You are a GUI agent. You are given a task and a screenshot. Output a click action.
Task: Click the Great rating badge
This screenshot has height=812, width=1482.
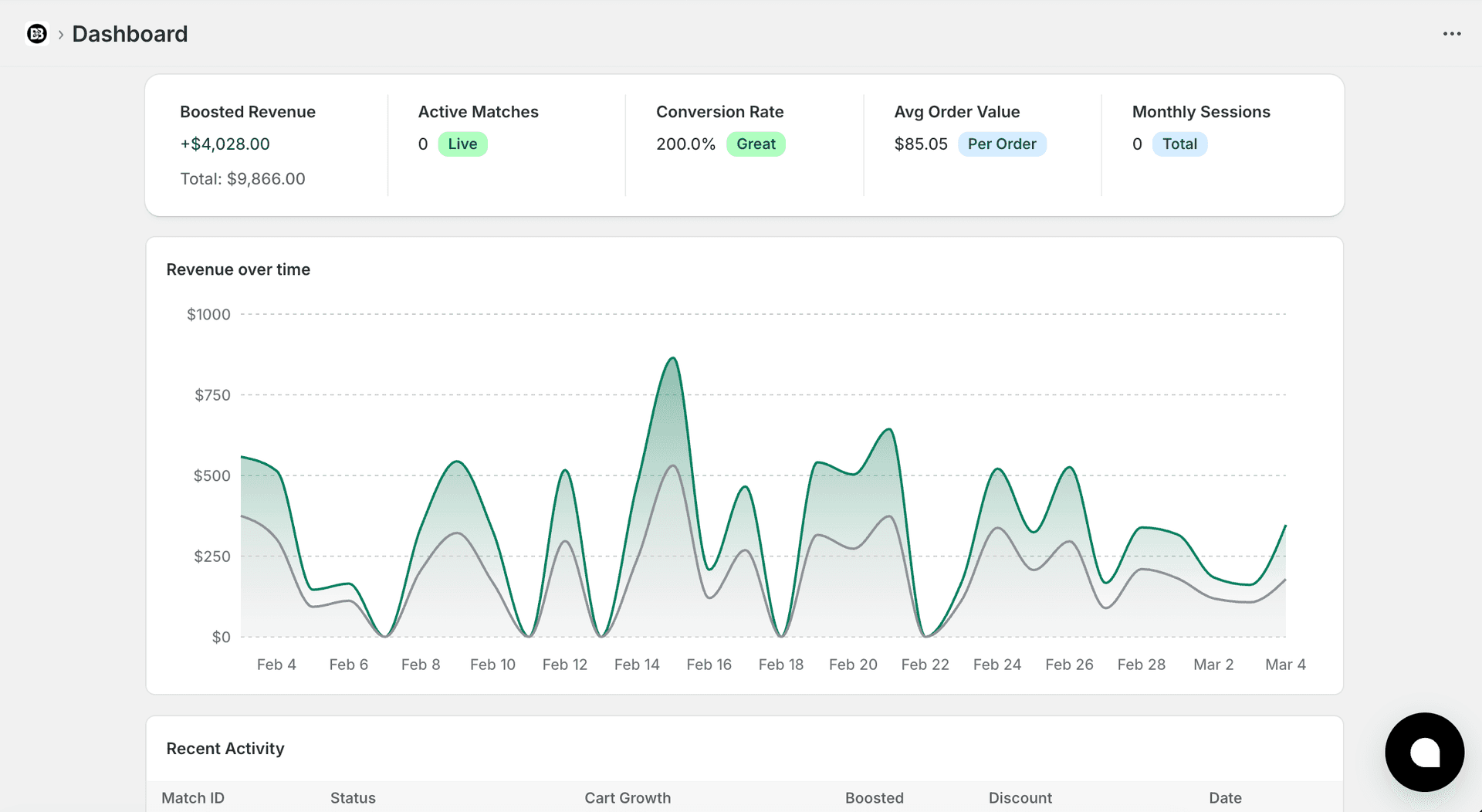coord(756,144)
